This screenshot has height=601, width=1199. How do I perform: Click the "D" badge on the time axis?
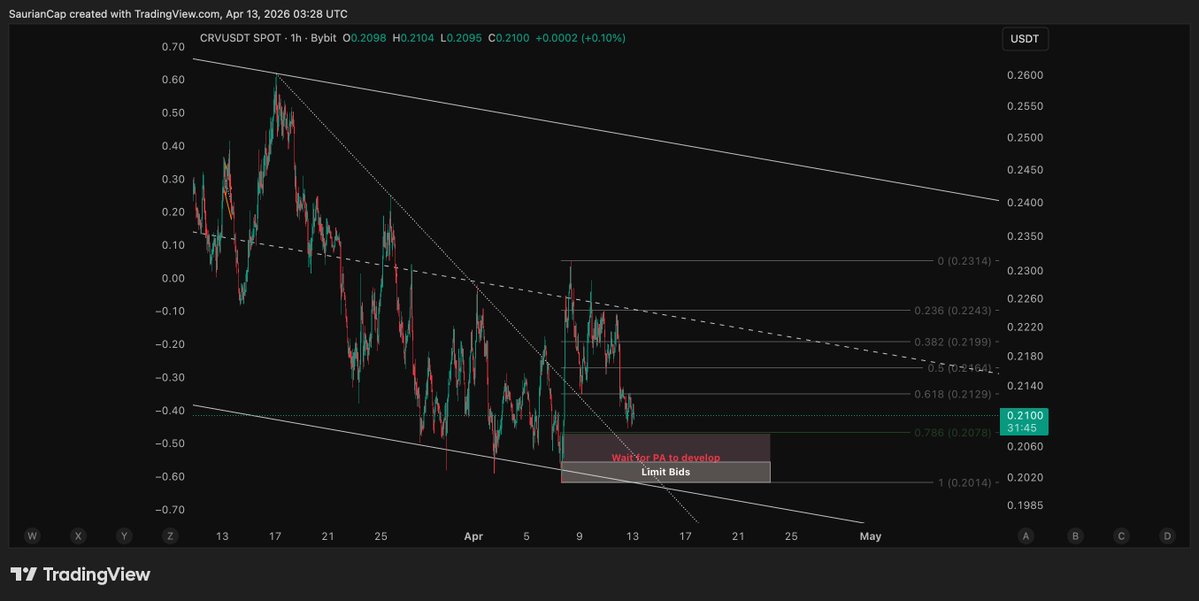1166,536
